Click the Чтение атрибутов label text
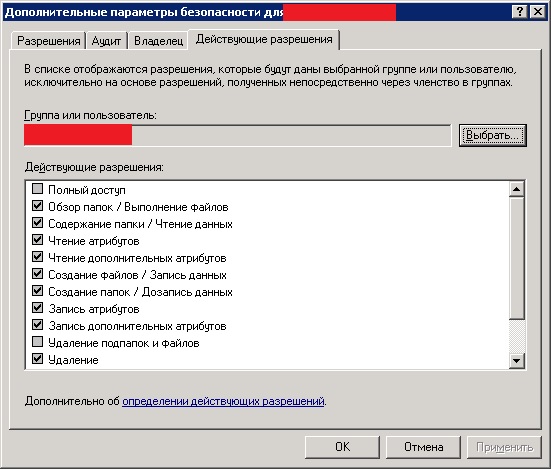Viewport: 551px width, 469px height. (94, 241)
